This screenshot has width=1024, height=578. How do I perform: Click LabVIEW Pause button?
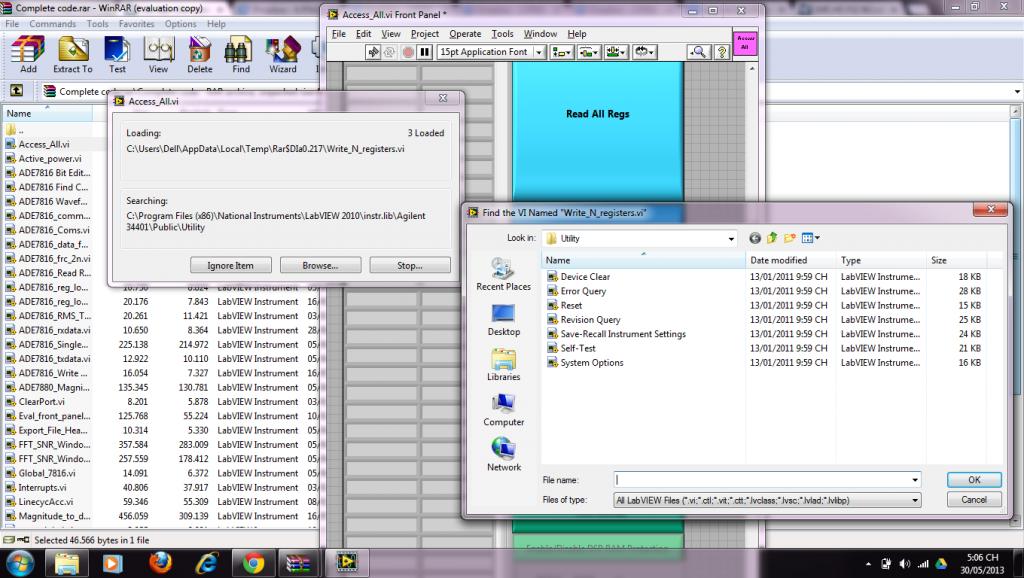(424, 52)
